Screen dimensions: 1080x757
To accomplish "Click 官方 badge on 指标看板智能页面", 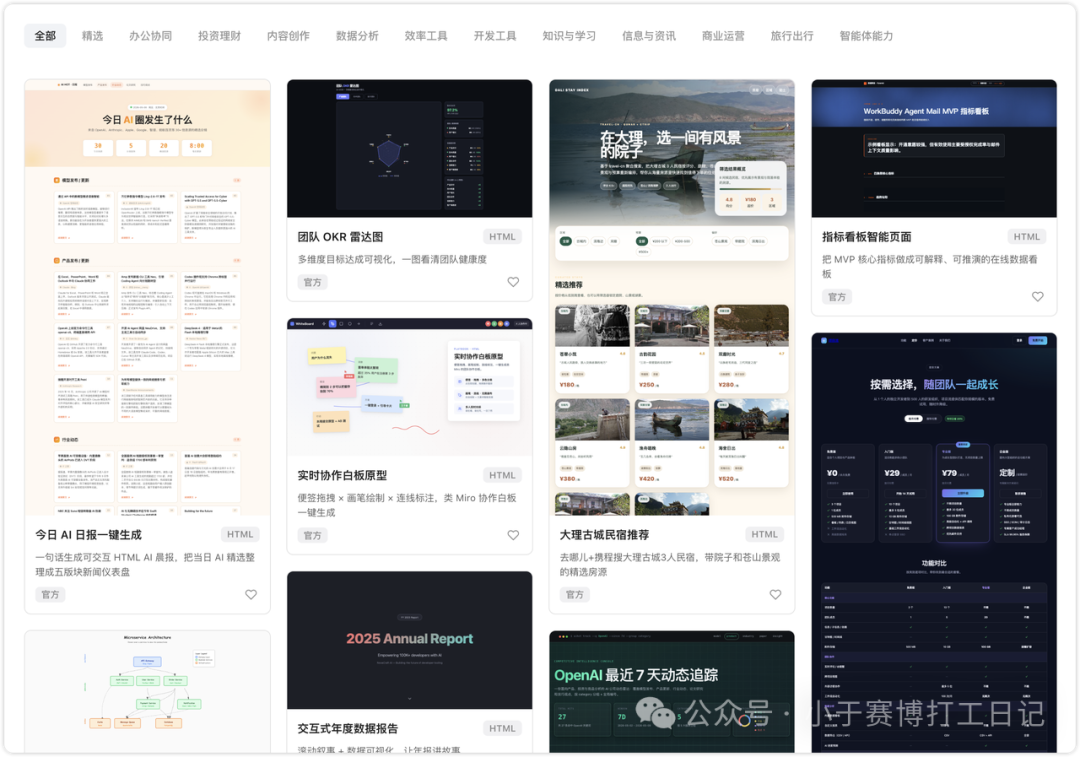I will coord(837,297).
